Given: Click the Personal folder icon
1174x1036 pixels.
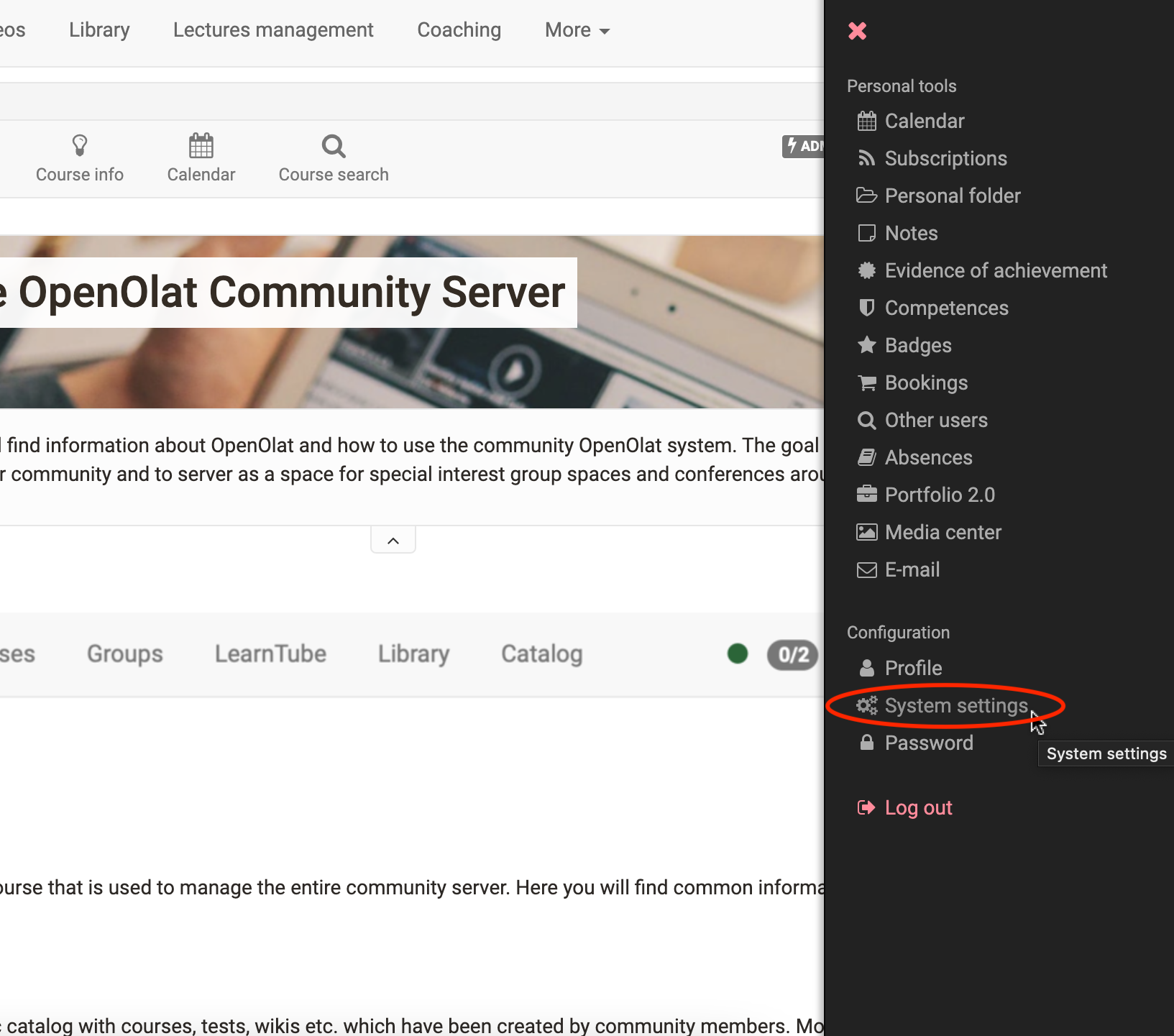Looking at the screenshot, I should coord(867,196).
